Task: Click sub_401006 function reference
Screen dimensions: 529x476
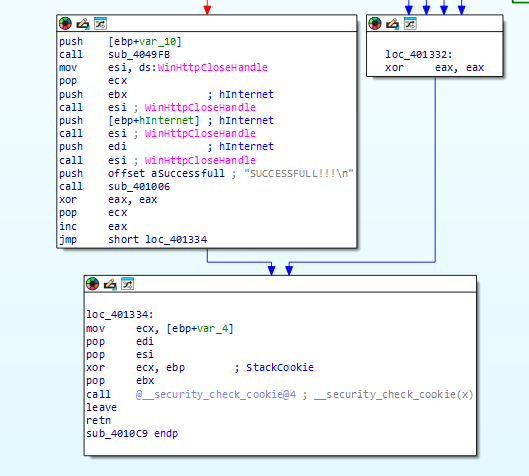Action: [x=139, y=187]
